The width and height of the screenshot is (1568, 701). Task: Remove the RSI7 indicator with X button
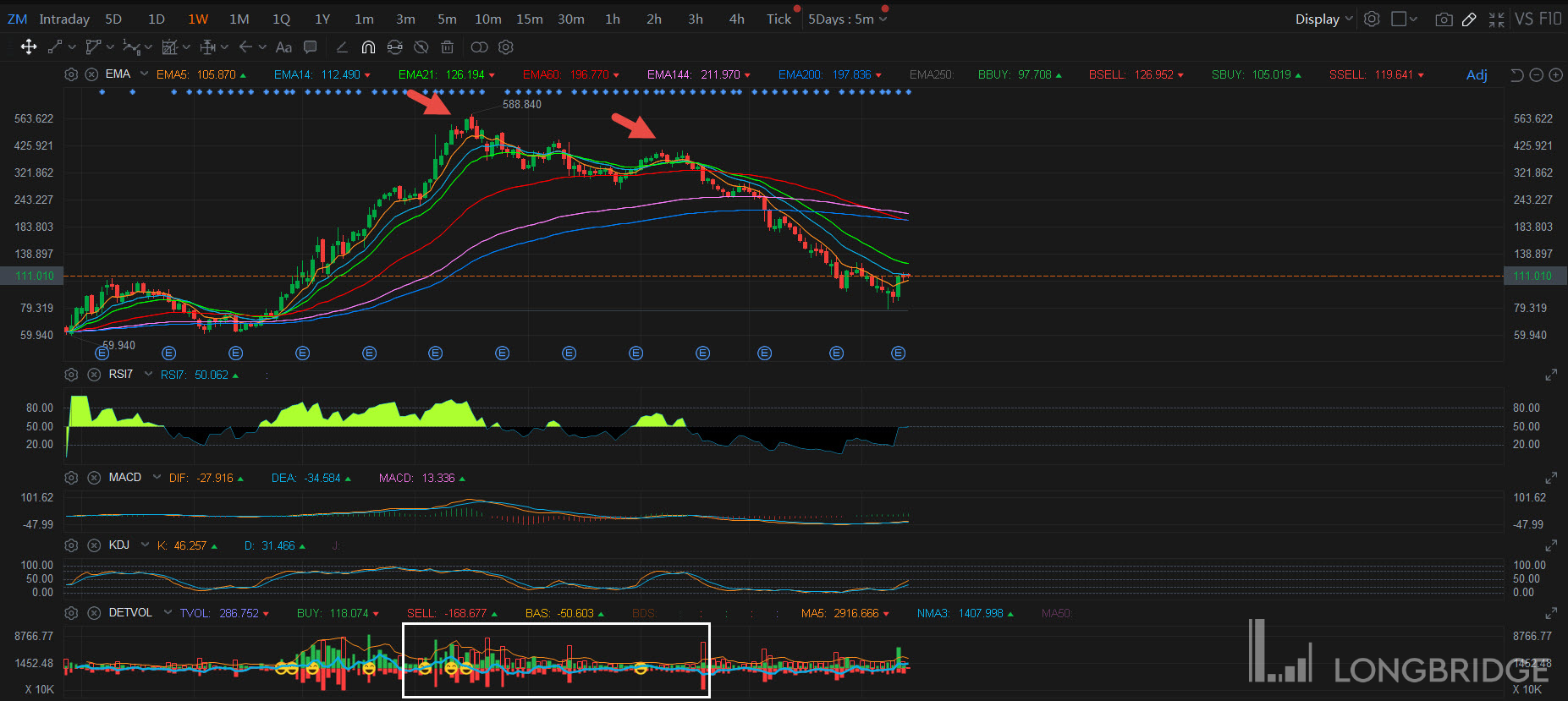(x=94, y=375)
